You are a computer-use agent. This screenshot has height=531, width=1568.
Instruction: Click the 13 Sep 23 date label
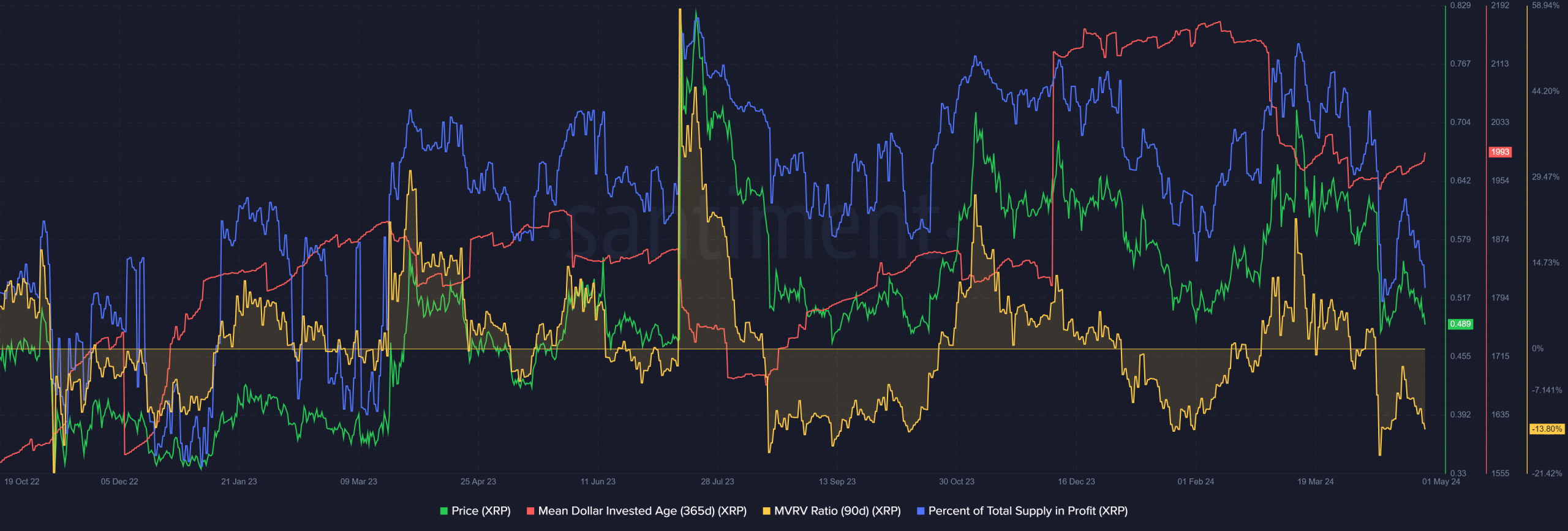click(837, 481)
